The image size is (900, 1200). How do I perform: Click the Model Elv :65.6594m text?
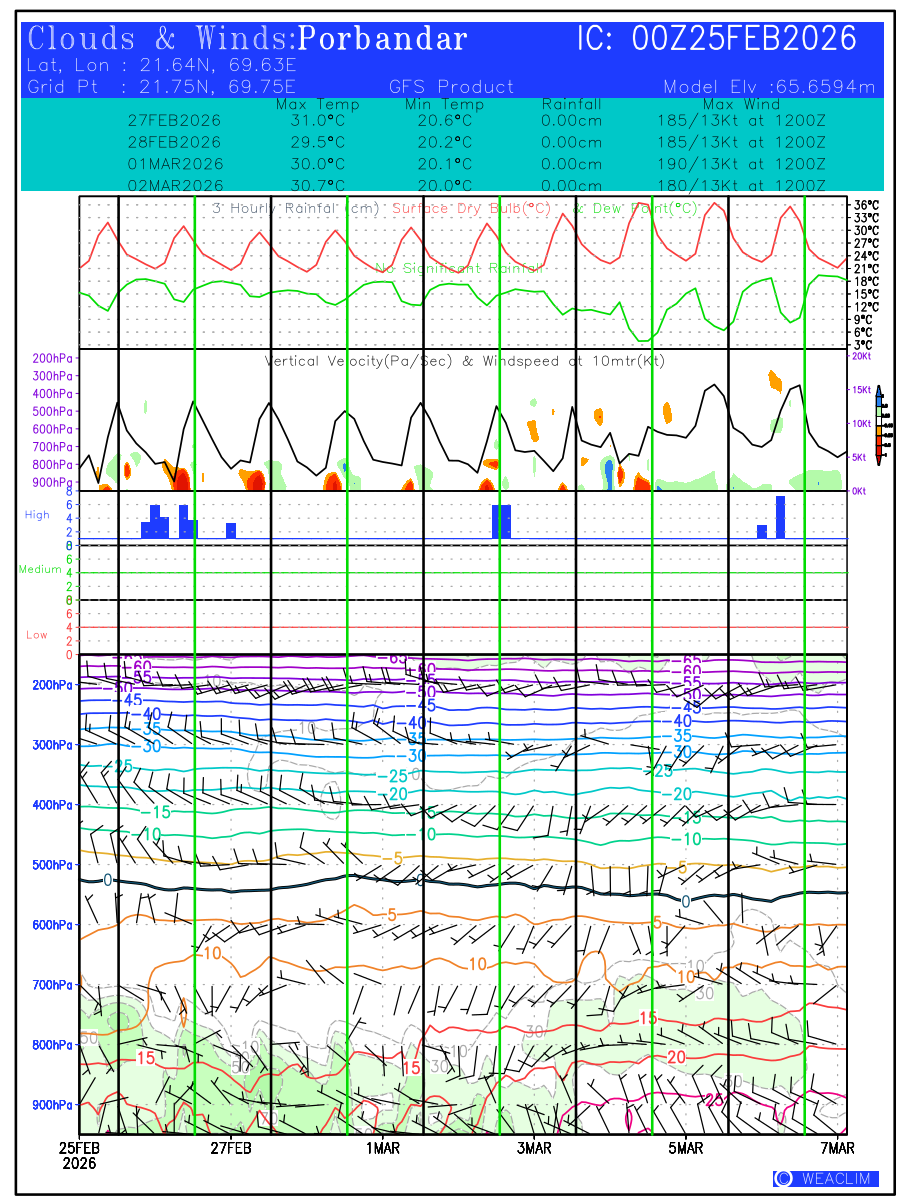coord(769,87)
